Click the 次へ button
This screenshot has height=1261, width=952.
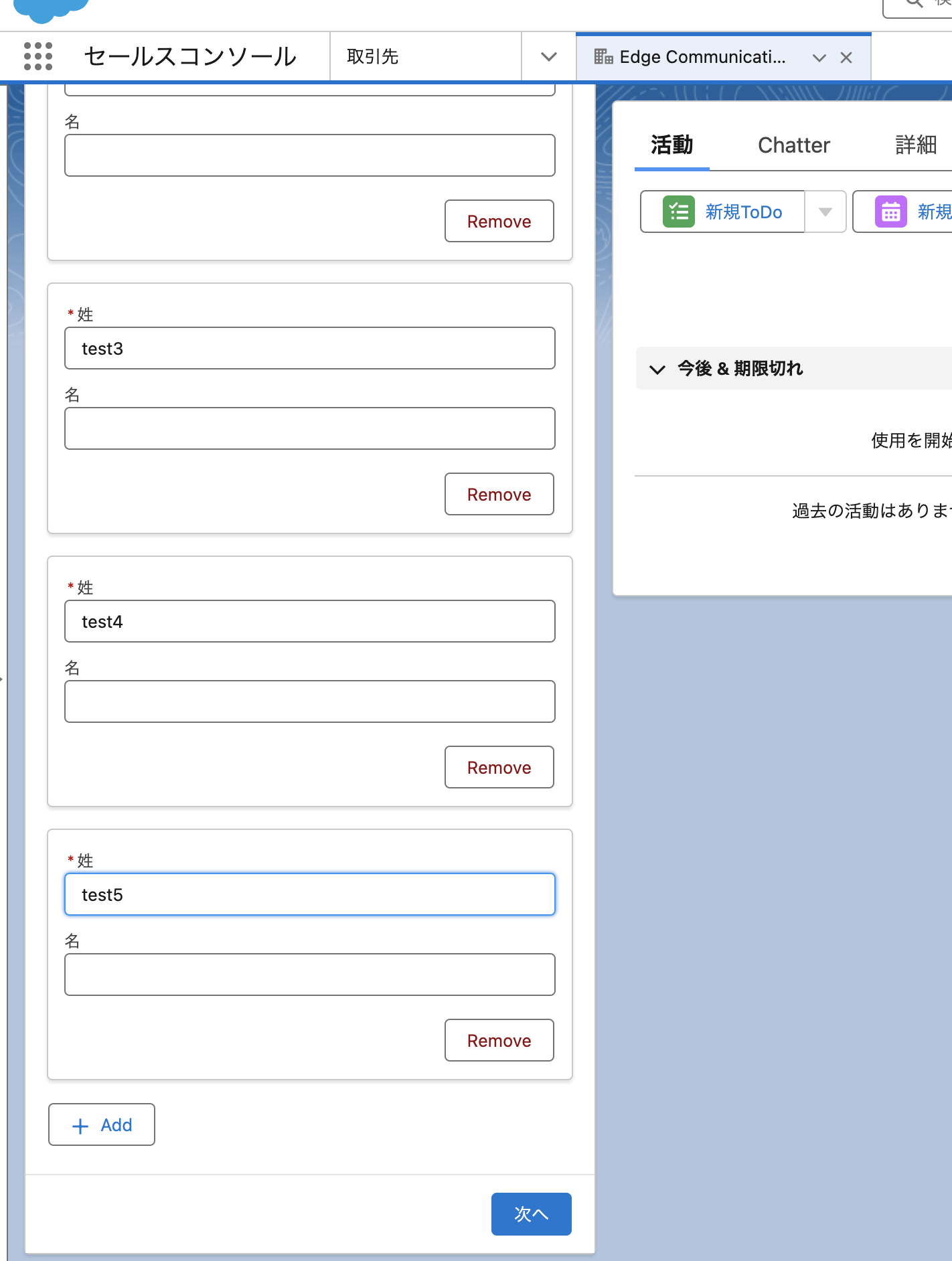click(x=532, y=1214)
